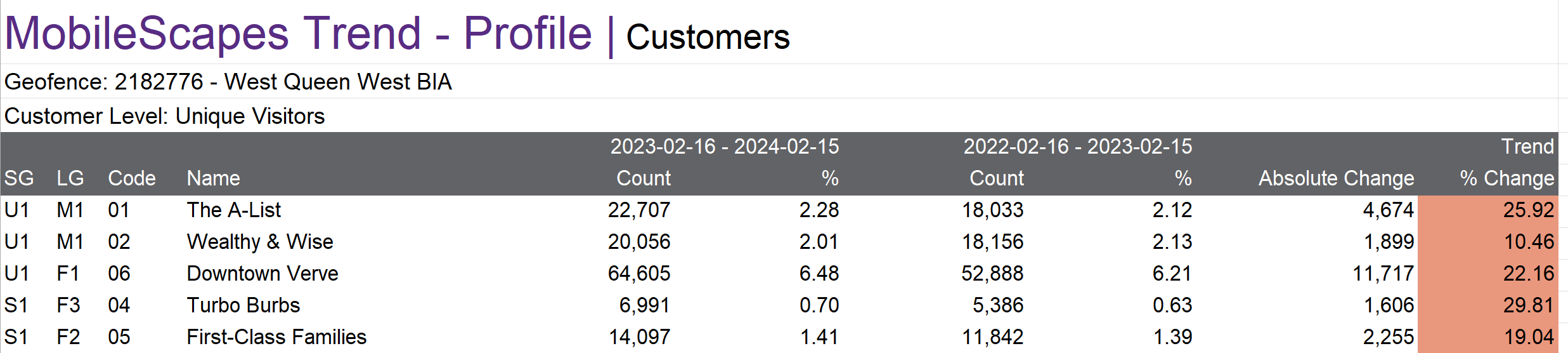Select the 52,888 prior count cell
This screenshot has height=353, width=1568.
pyautogui.click(x=992, y=274)
